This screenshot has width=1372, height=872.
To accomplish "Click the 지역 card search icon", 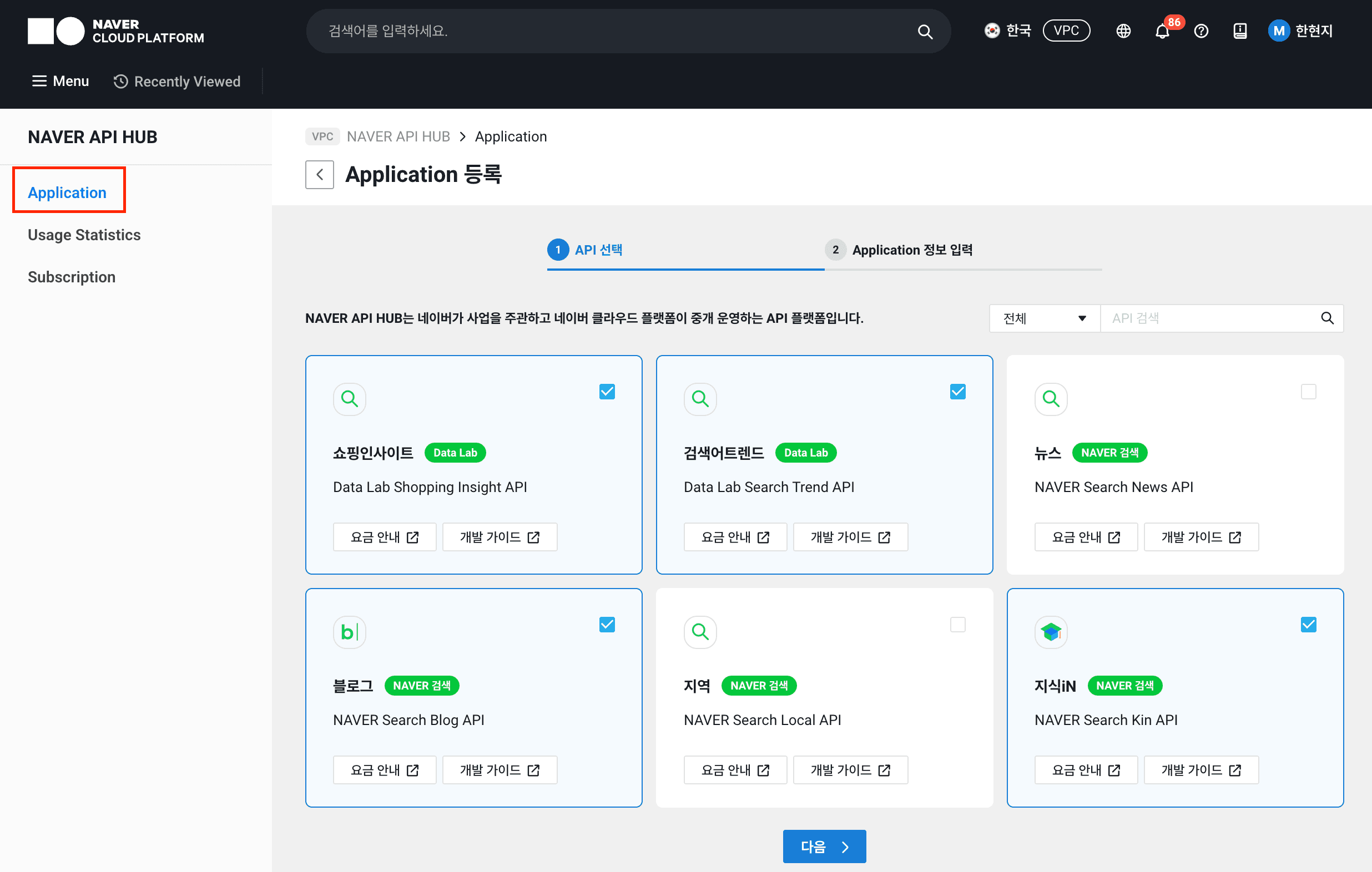I will tap(700, 632).
